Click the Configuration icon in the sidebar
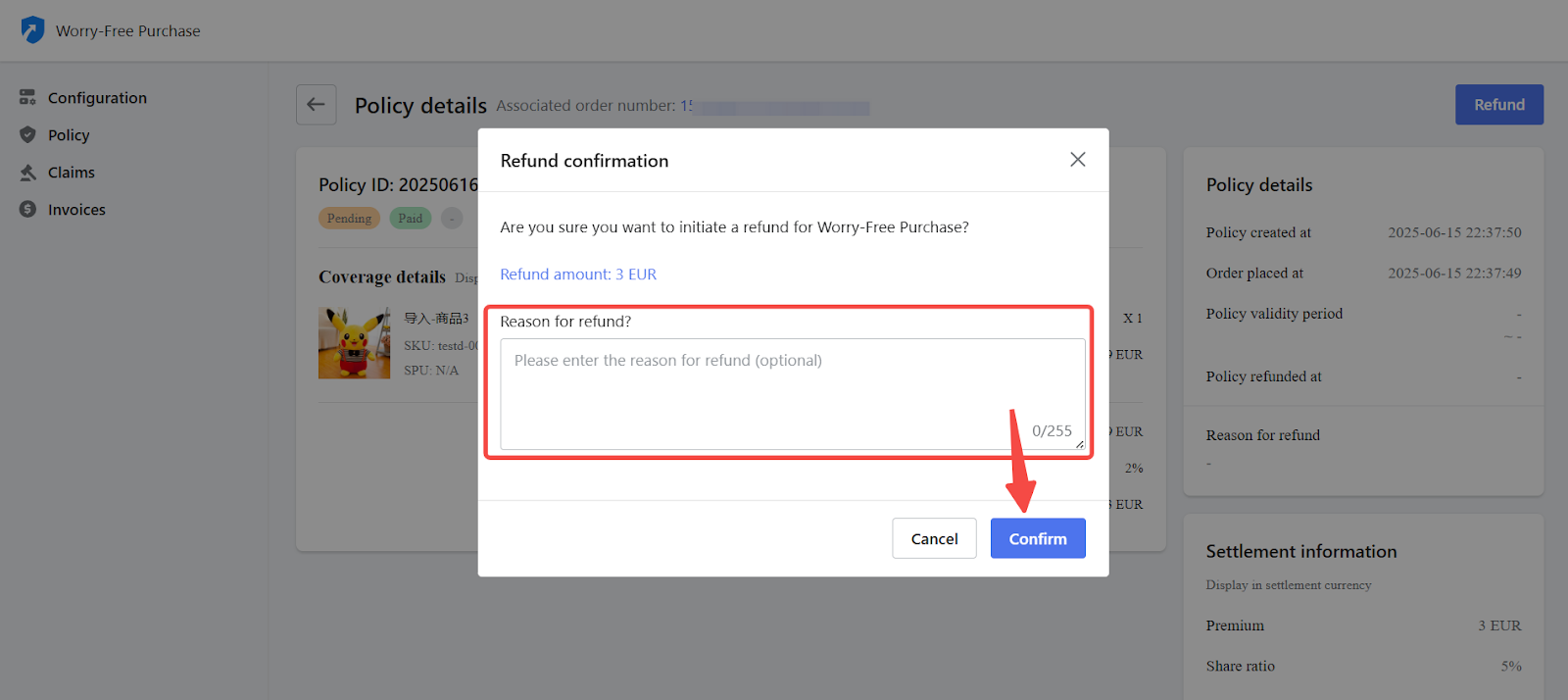The width and height of the screenshot is (1568, 700). coord(27,98)
